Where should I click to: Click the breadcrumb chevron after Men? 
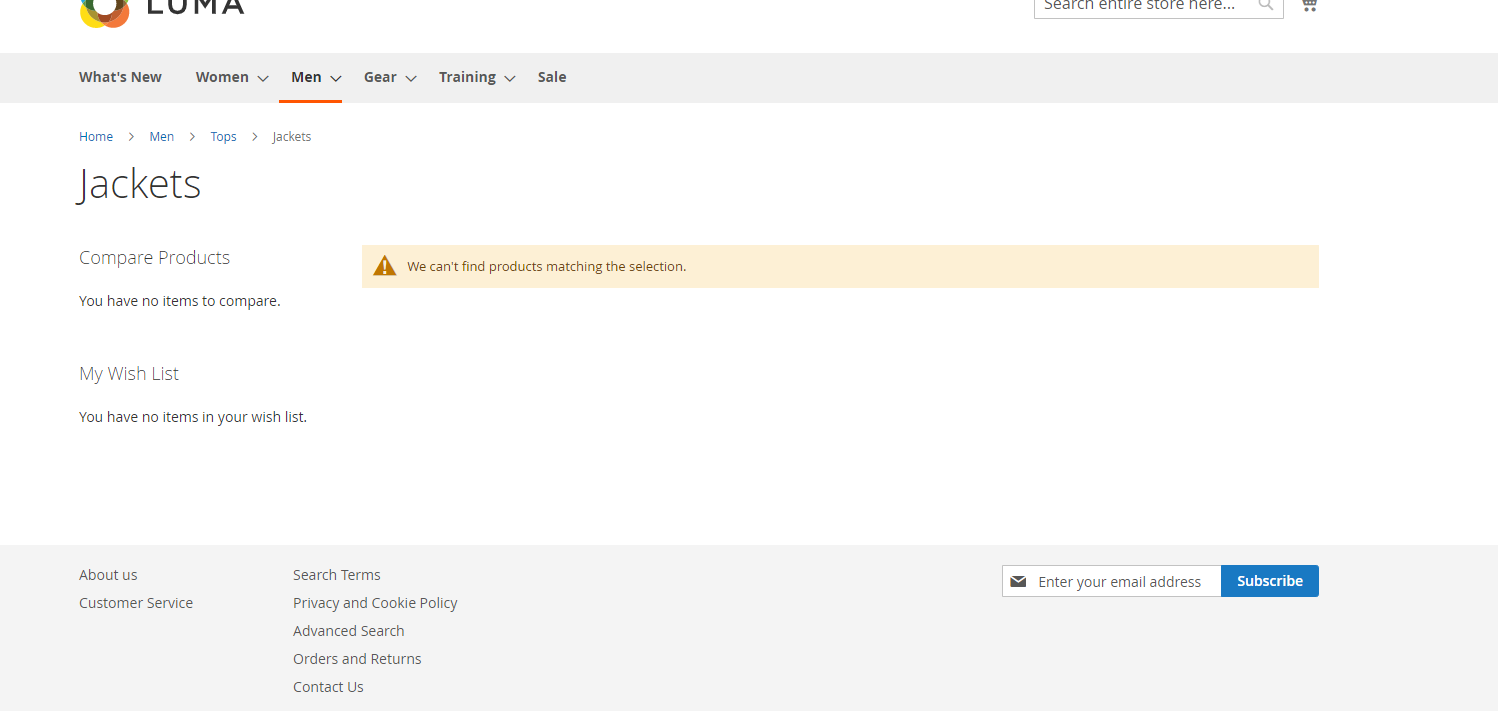[191, 136]
